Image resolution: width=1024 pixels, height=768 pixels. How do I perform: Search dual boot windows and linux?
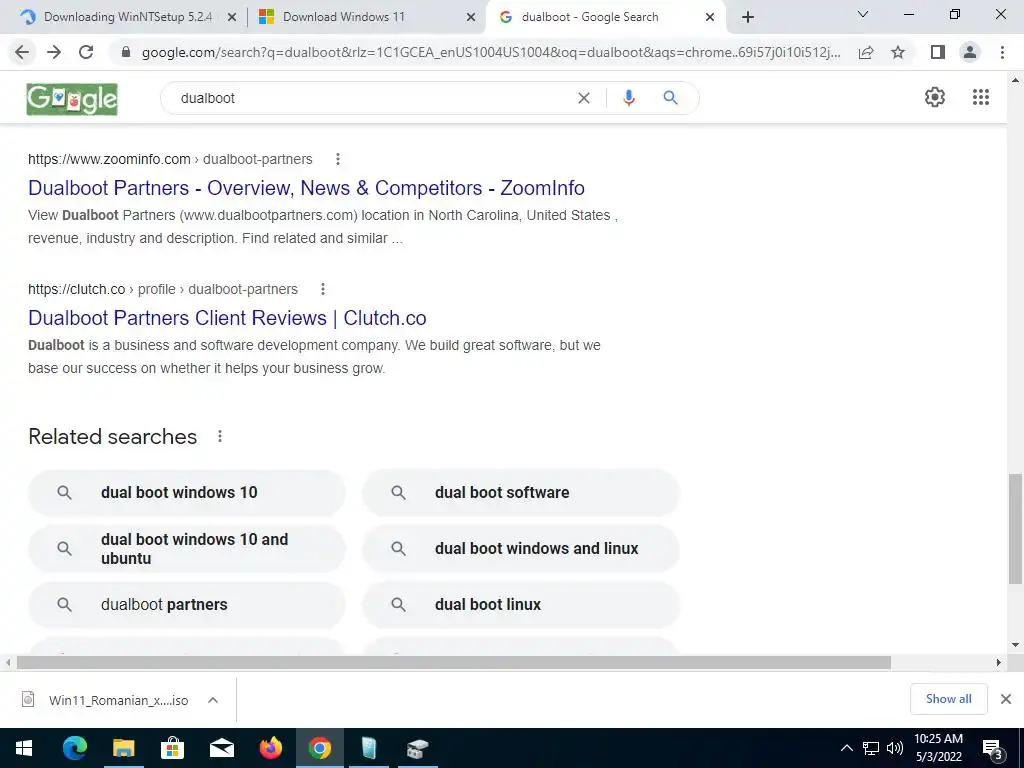coord(521,549)
